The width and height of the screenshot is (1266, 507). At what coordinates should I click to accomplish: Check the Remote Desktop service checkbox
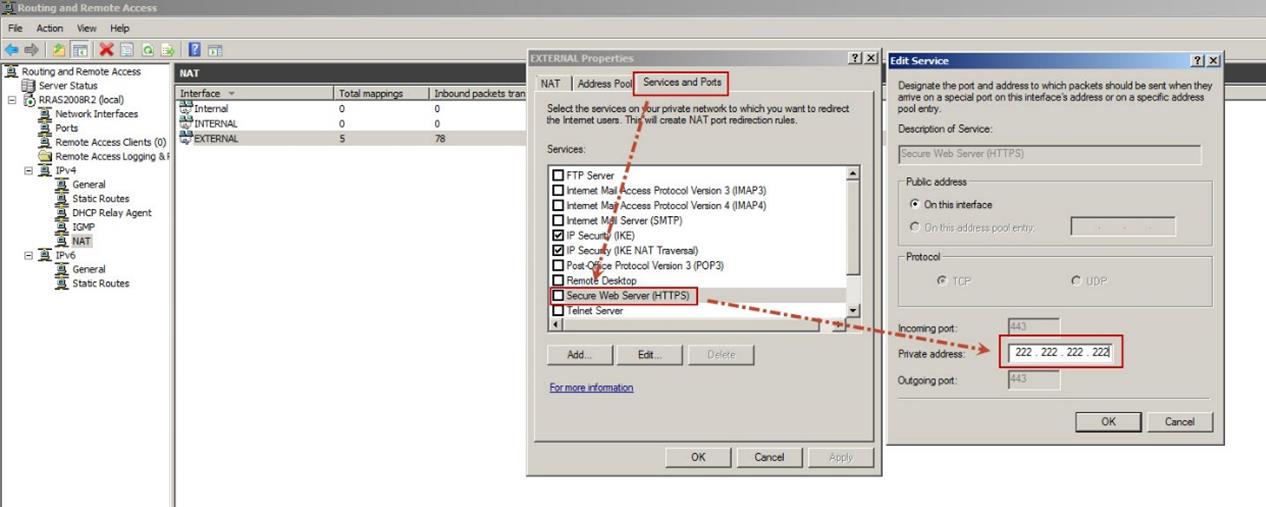pyautogui.click(x=558, y=281)
